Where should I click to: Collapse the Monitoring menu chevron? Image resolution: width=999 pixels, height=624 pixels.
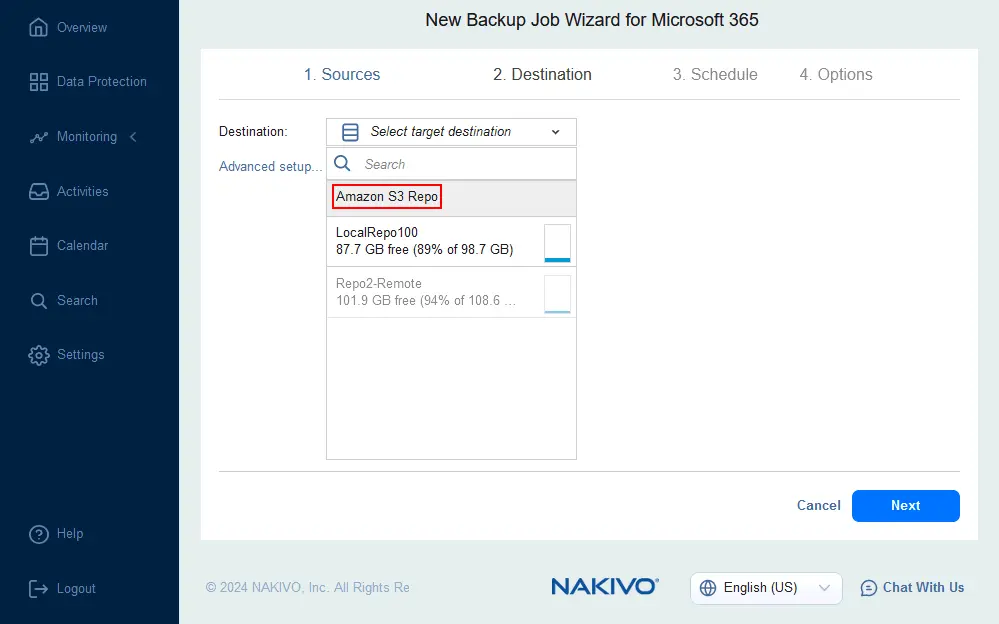pos(133,136)
